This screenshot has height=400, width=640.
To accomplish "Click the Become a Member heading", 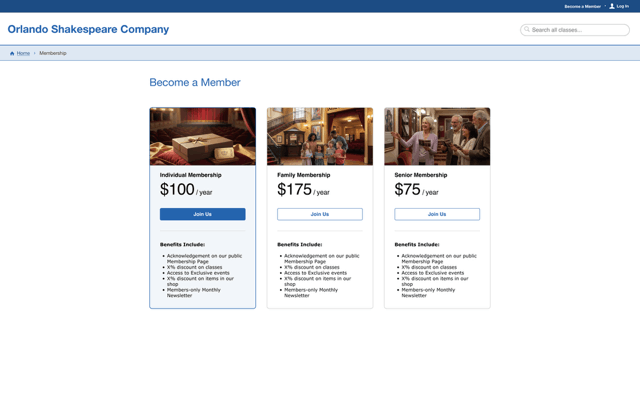I will [x=195, y=82].
